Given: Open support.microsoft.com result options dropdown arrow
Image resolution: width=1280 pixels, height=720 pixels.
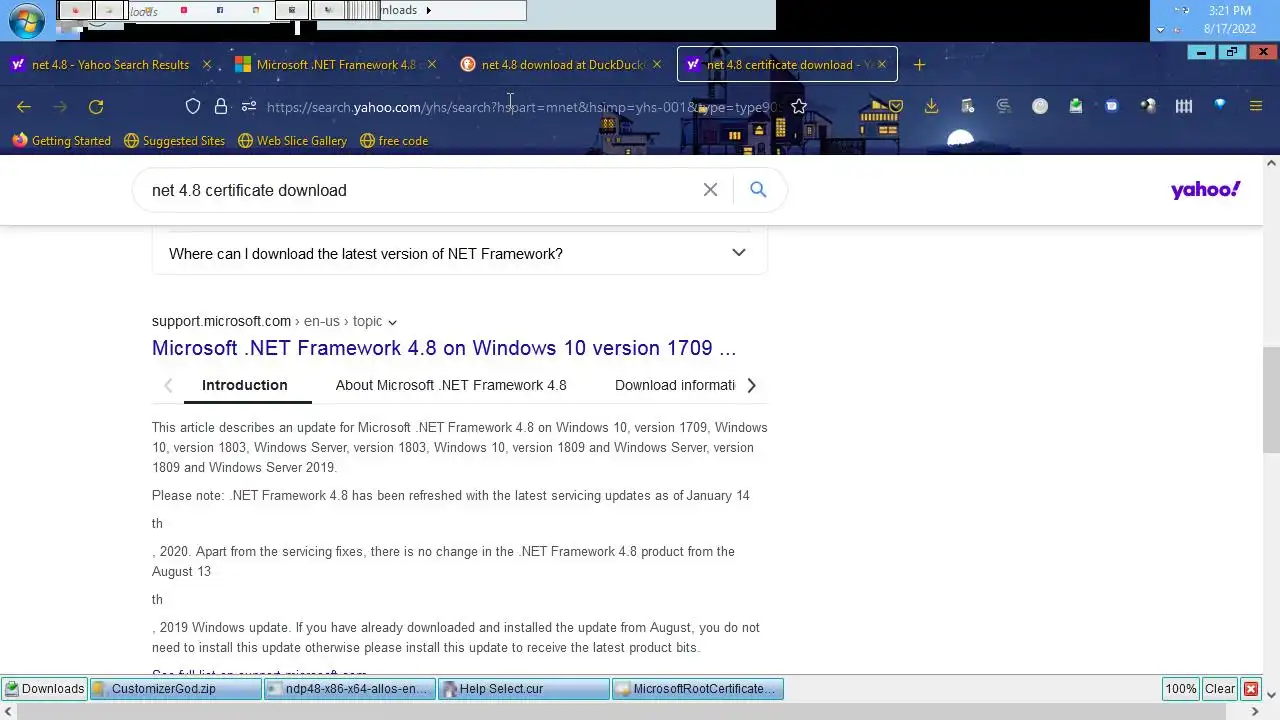Looking at the screenshot, I should pos(392,322).
